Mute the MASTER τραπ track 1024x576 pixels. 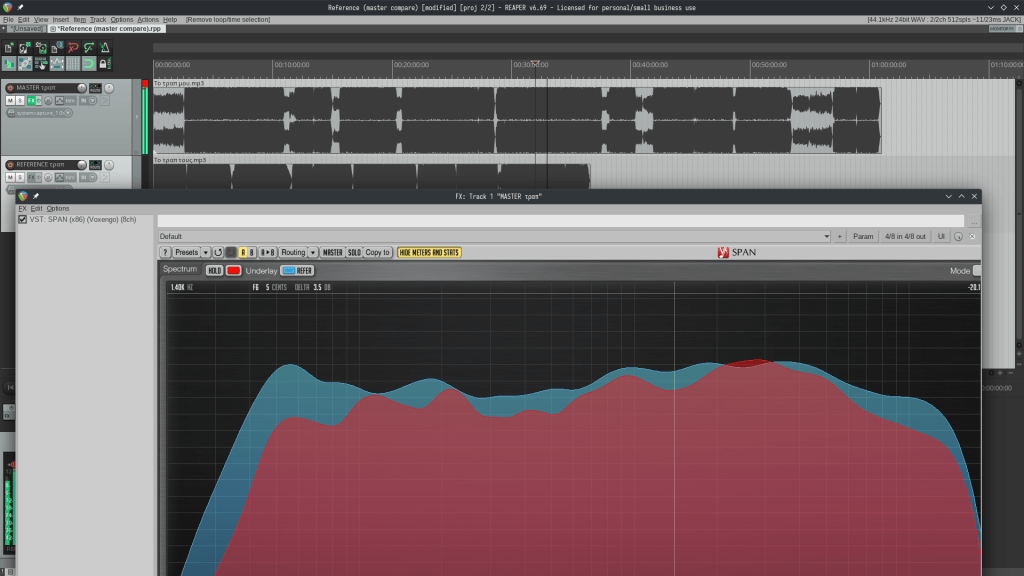[x=10, y=101]
